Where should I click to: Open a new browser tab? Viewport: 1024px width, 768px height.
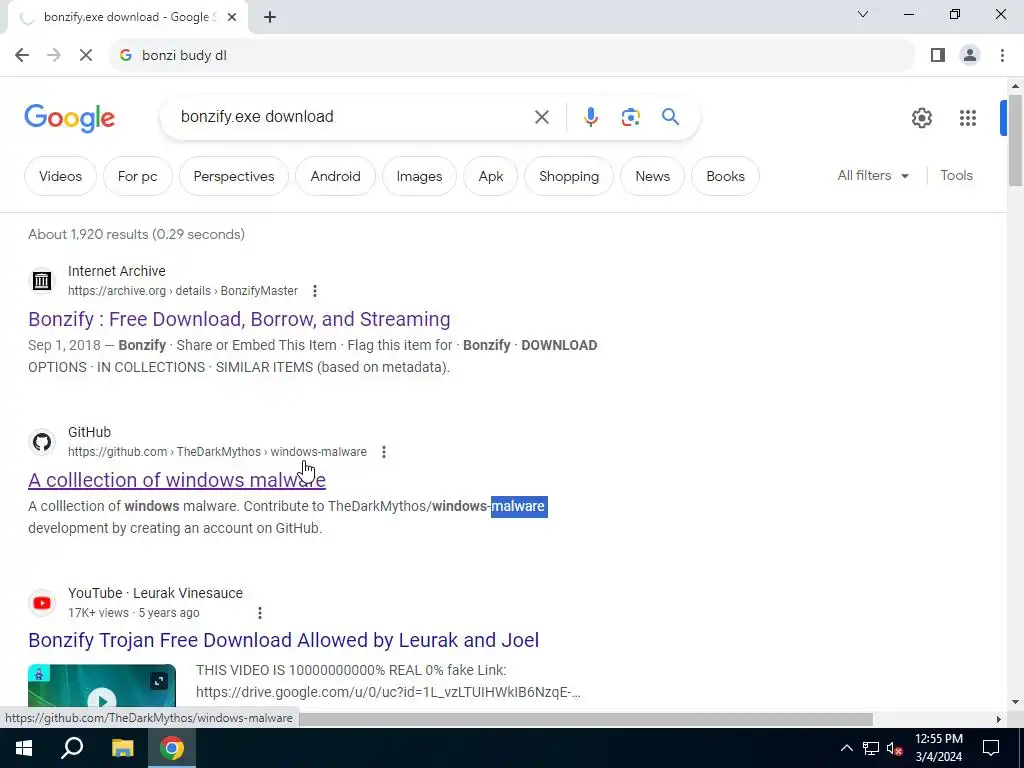(270, 17)
